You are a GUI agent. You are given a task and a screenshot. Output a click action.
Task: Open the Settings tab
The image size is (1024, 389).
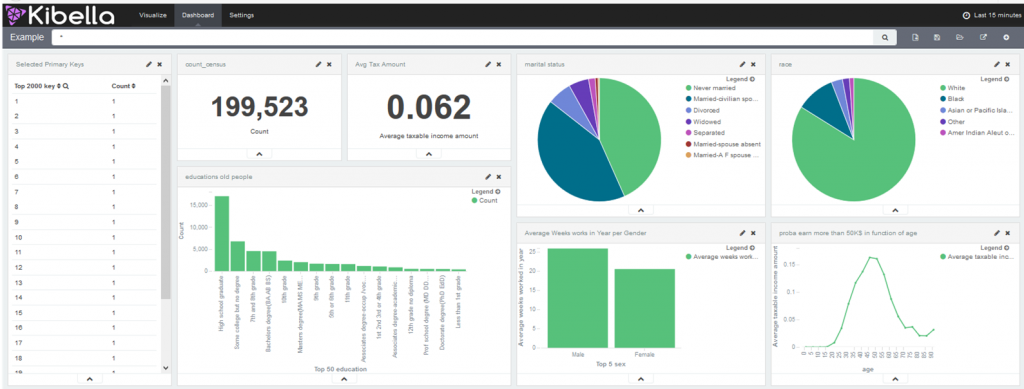(x=242, y=15)
